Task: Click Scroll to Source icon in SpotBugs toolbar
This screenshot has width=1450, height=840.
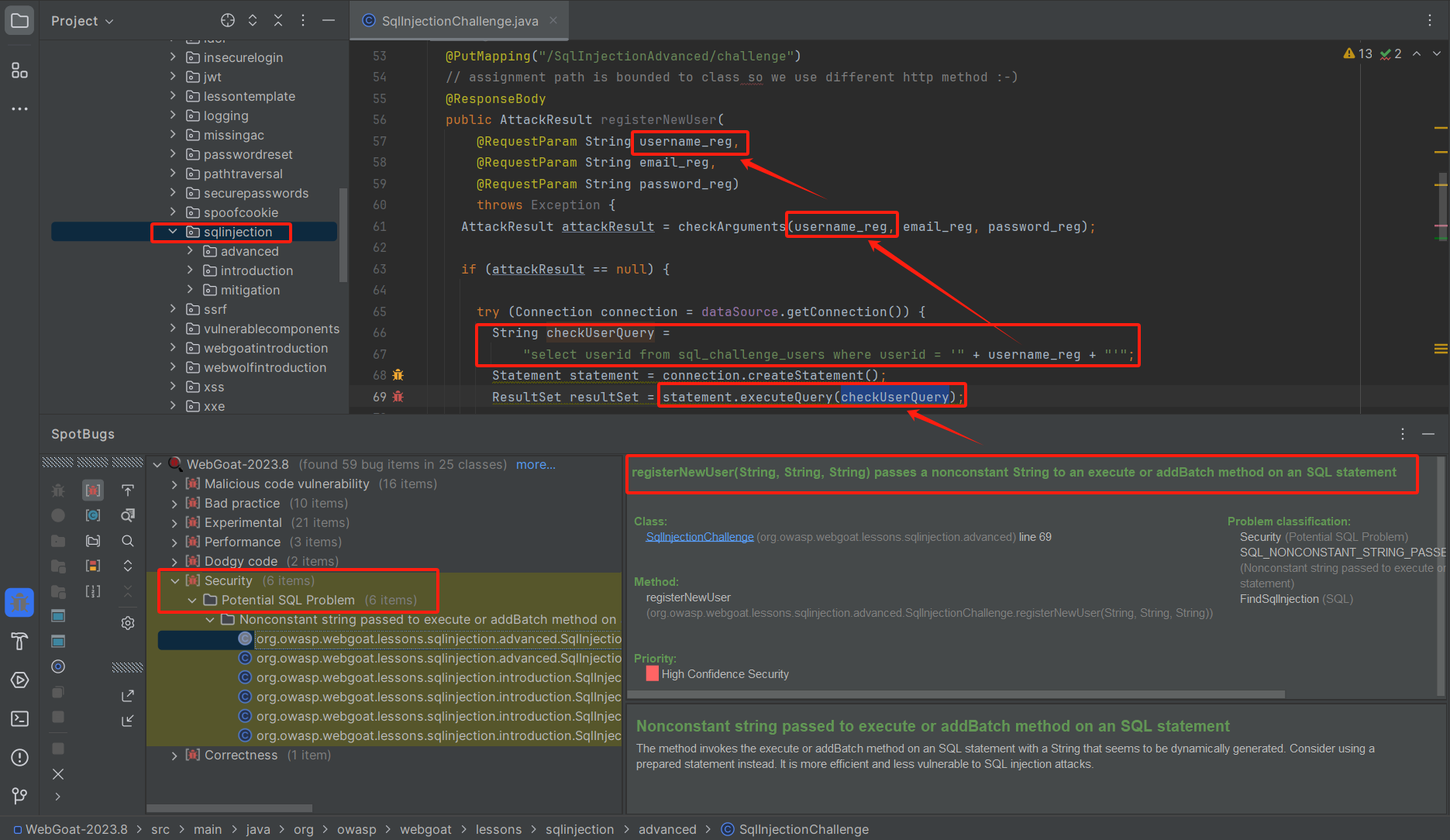Action: 128,490
